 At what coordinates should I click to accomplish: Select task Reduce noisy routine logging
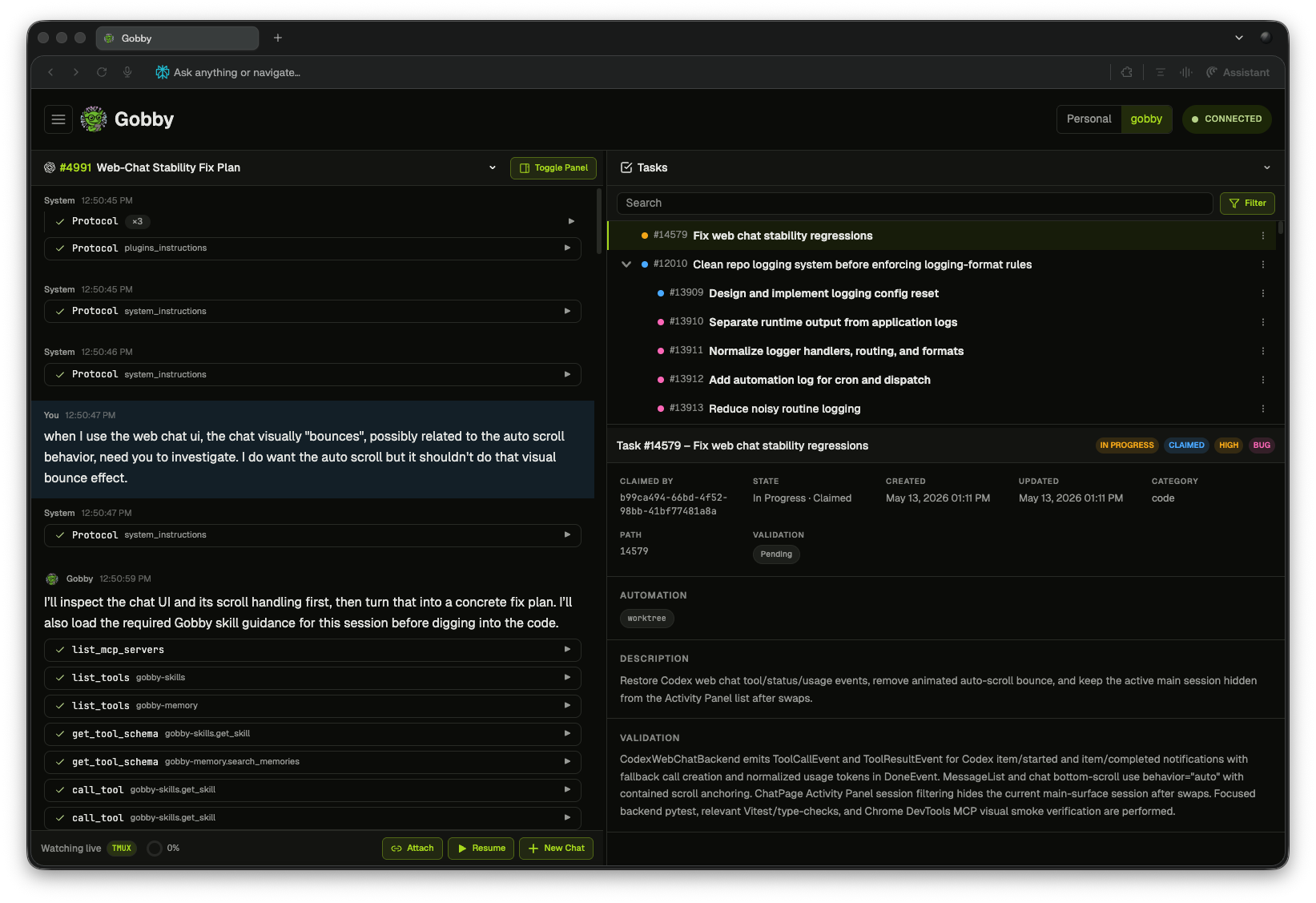(941, 409)
